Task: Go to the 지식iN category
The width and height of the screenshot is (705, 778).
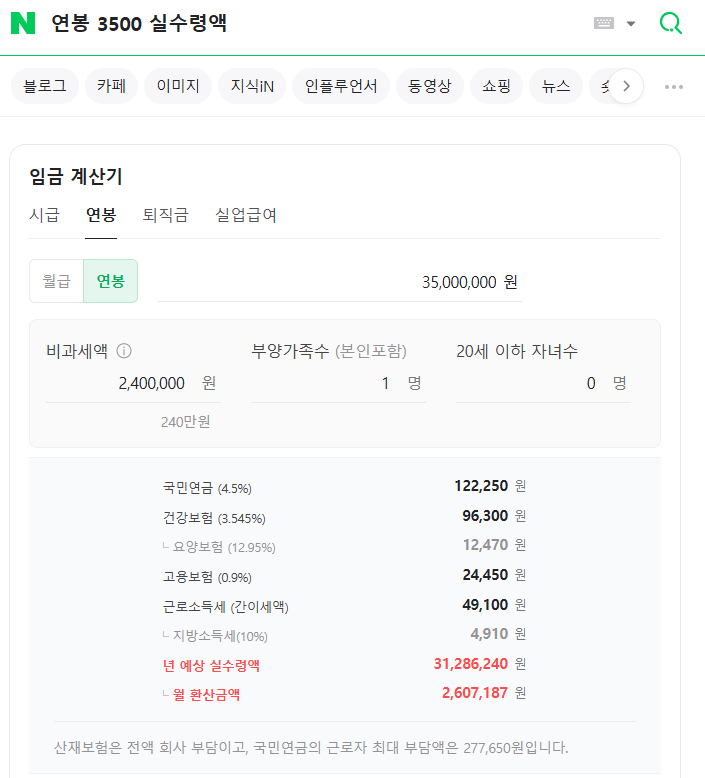Action: coord(252,87)
